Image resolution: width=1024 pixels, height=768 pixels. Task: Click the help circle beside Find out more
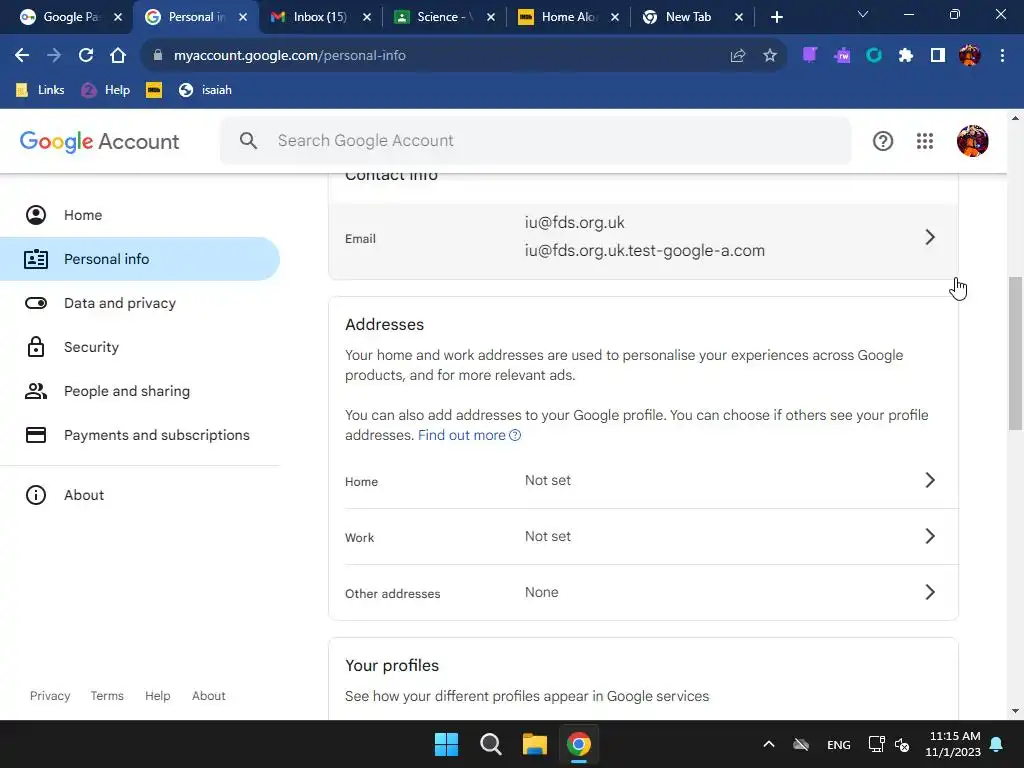[x=515, y=436]
